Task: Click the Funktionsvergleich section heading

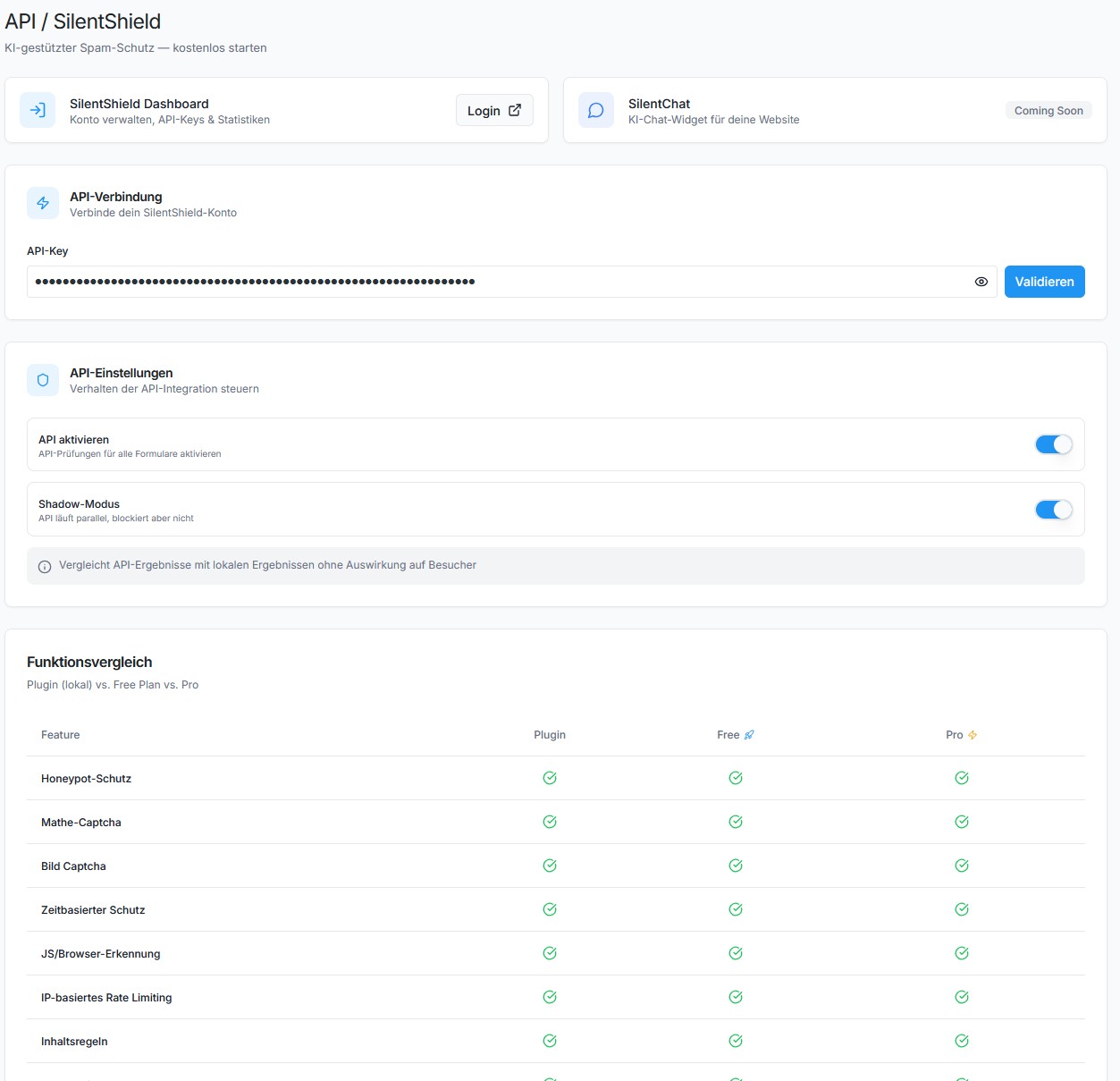Action: click(x=89, y=662)
